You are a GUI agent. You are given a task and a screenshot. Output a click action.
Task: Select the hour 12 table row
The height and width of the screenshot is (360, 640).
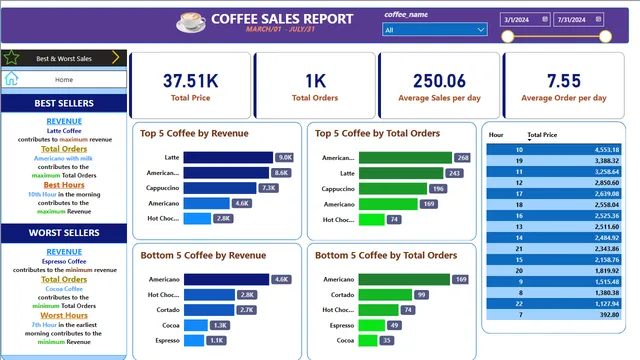tap(554, 182)
